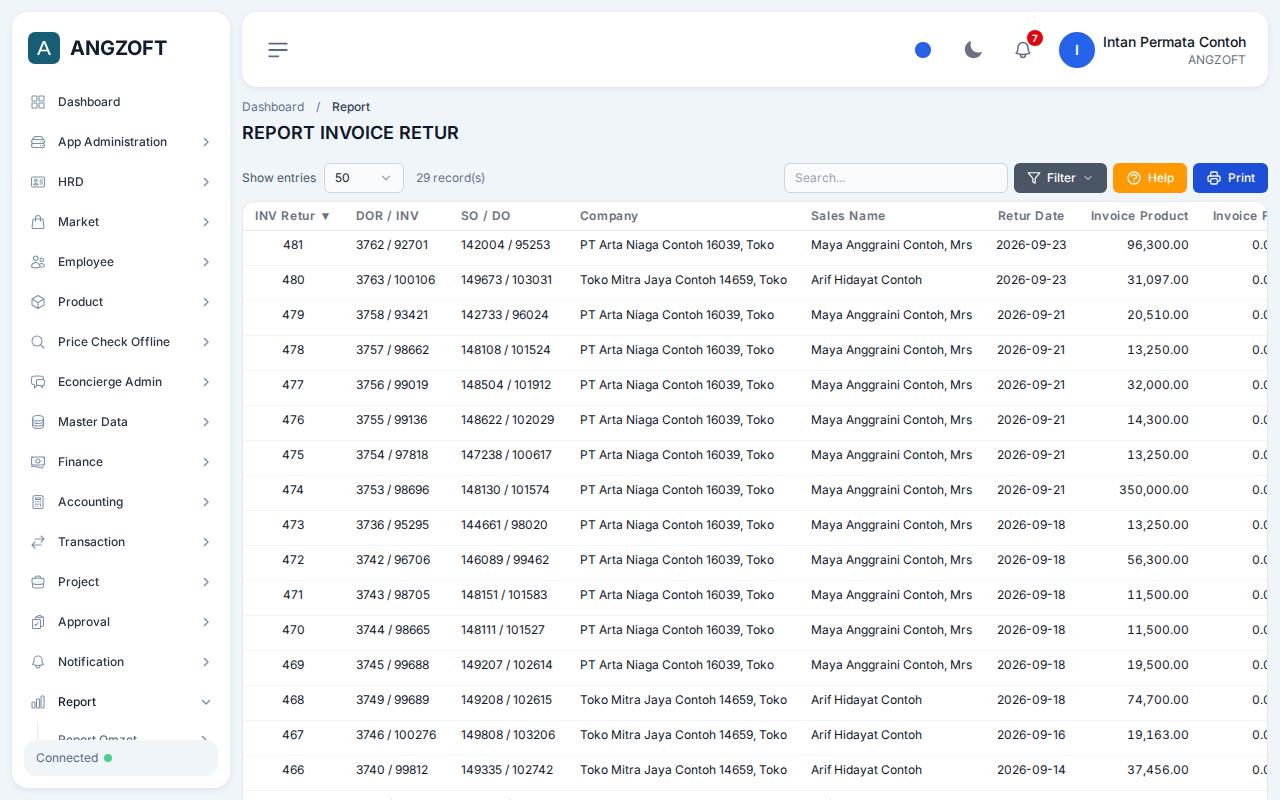Image resolution: width=1280 pixels, height=800 pixels.
Task: Click Market bag icon in the sidebar
Action: point(38,222)
